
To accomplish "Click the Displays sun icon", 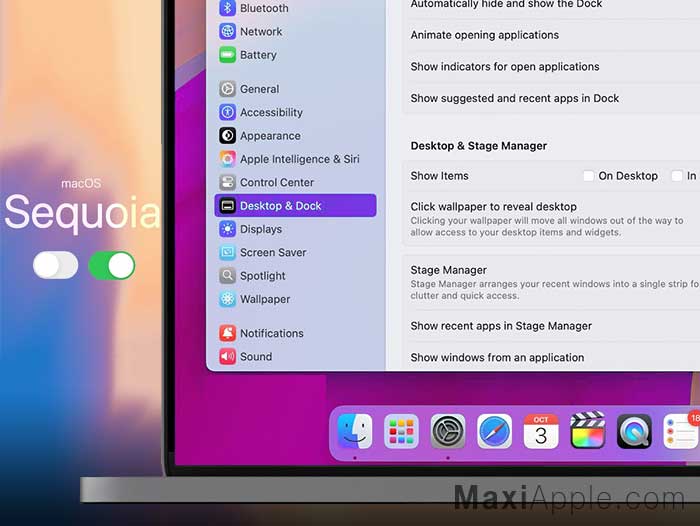I will point(227,229).
